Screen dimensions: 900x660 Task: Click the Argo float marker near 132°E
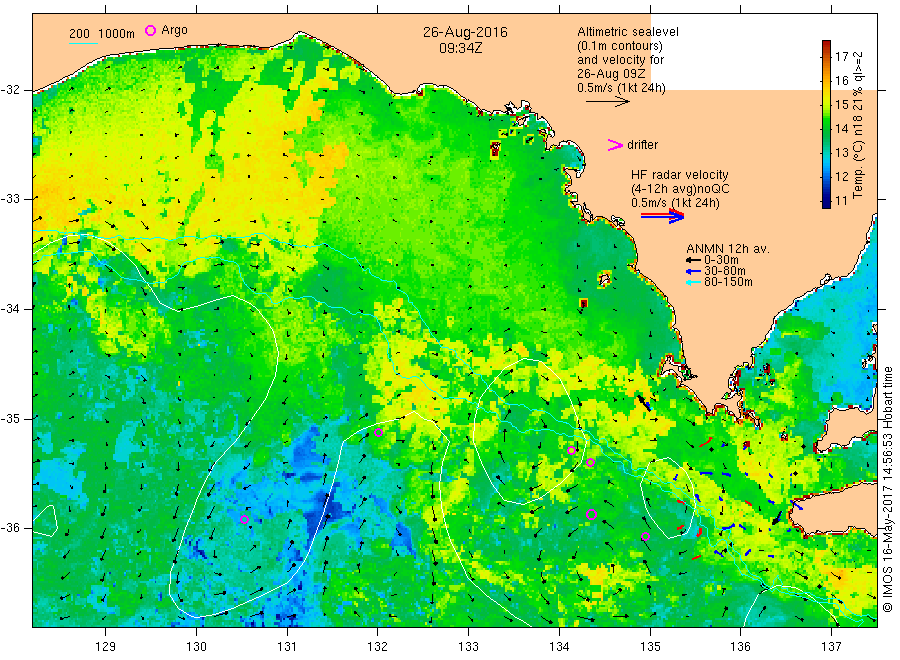click(x=378, y=432)
